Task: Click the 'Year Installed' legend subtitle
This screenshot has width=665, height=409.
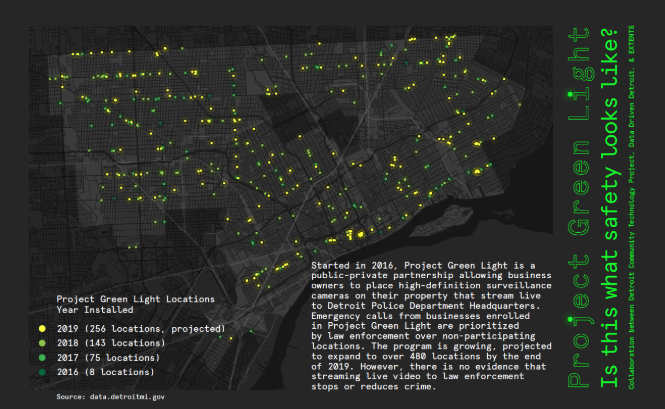Action: [95, 310]
